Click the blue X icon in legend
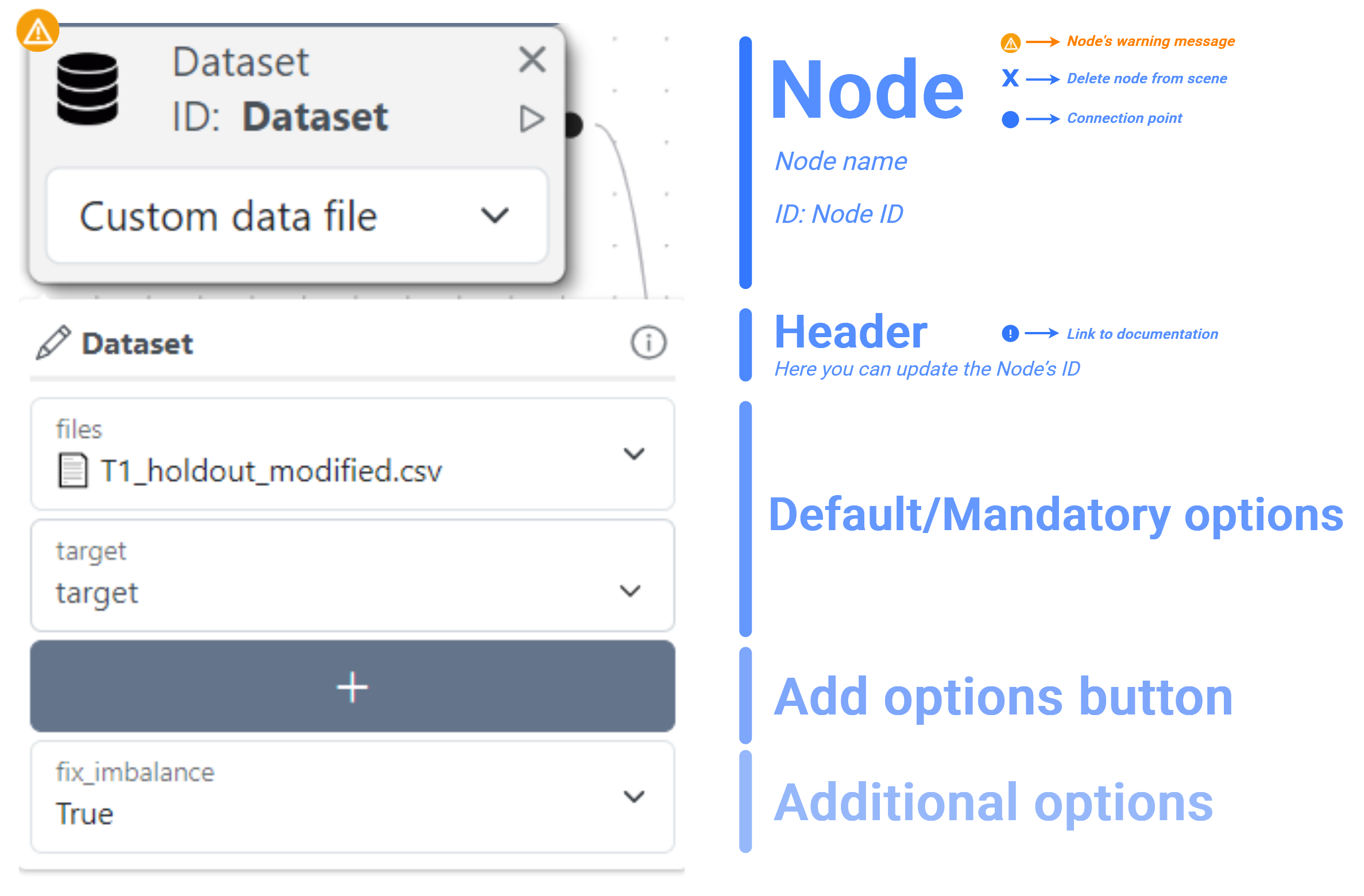The height and width of the screenshot is (896, 1364). [1010, 78]
